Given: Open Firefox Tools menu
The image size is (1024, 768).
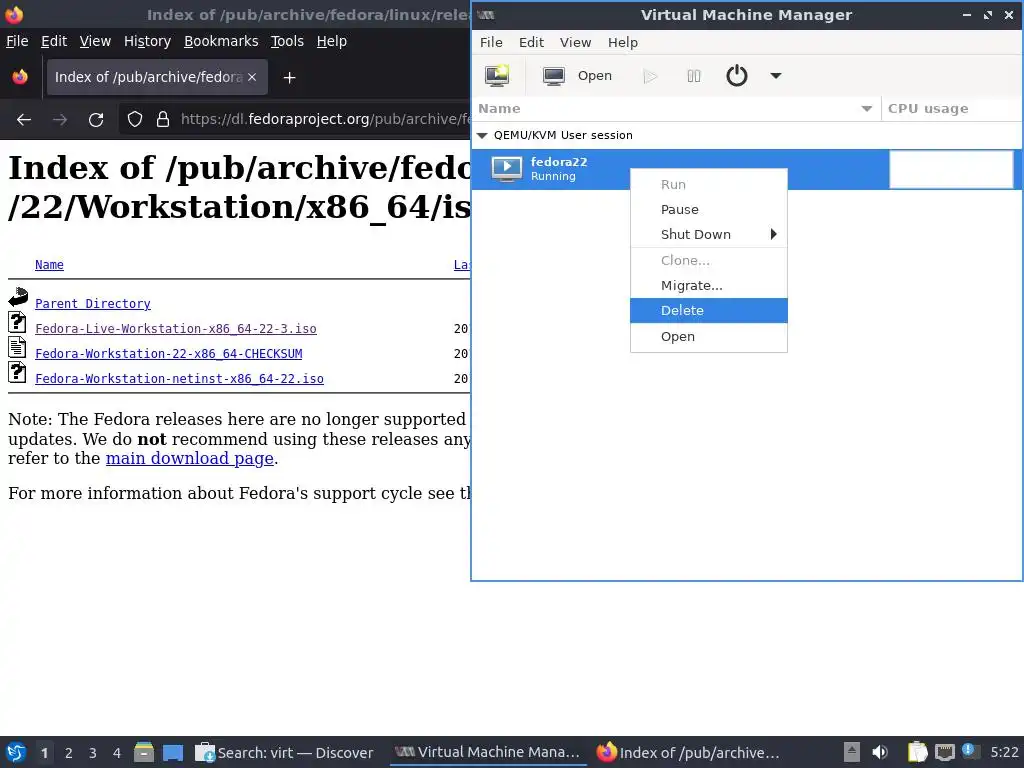Looking at the screenshot, I should 287,41.
